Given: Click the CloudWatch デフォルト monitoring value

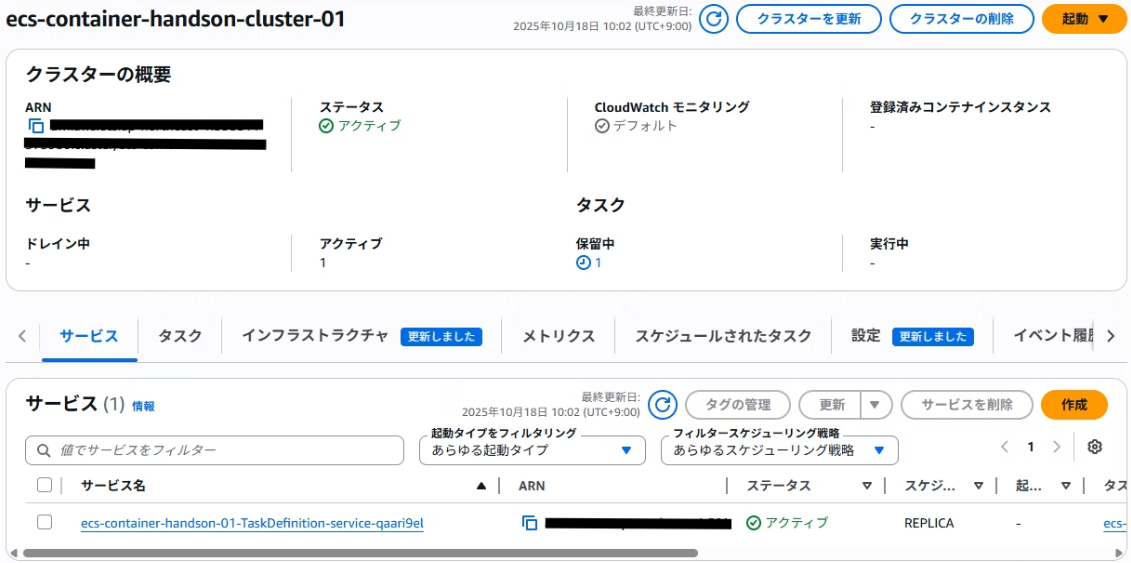Looking at the screenshot, I should click(636, 125).
